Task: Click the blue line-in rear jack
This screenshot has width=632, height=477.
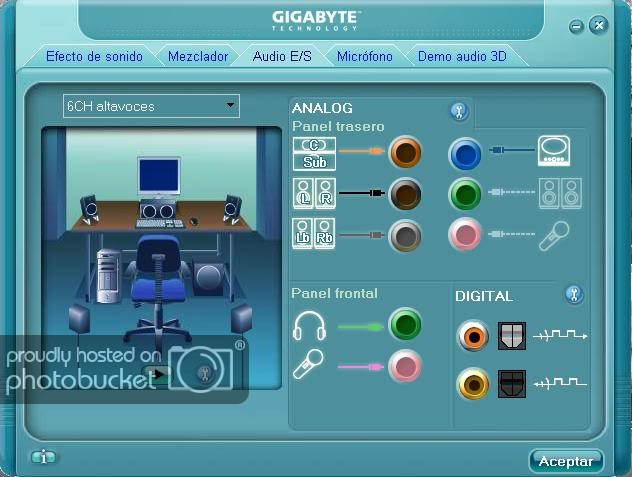Action: [x=465, y=153]
